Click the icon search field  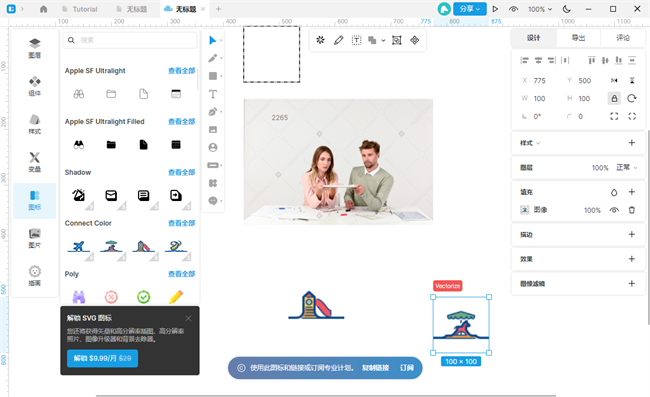pyautogui.click(x=130, y=40)
